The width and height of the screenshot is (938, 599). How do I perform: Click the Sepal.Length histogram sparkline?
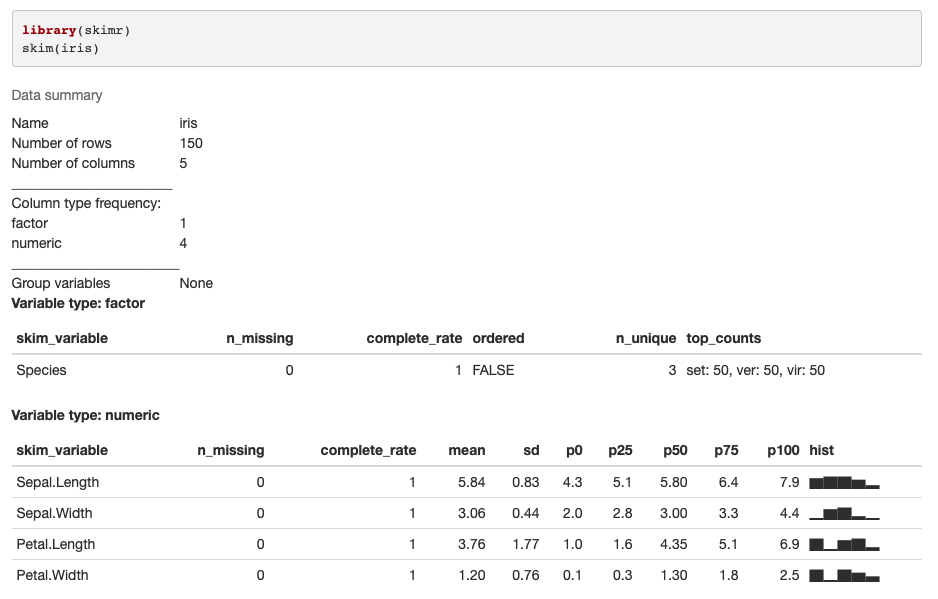point(844,483)
